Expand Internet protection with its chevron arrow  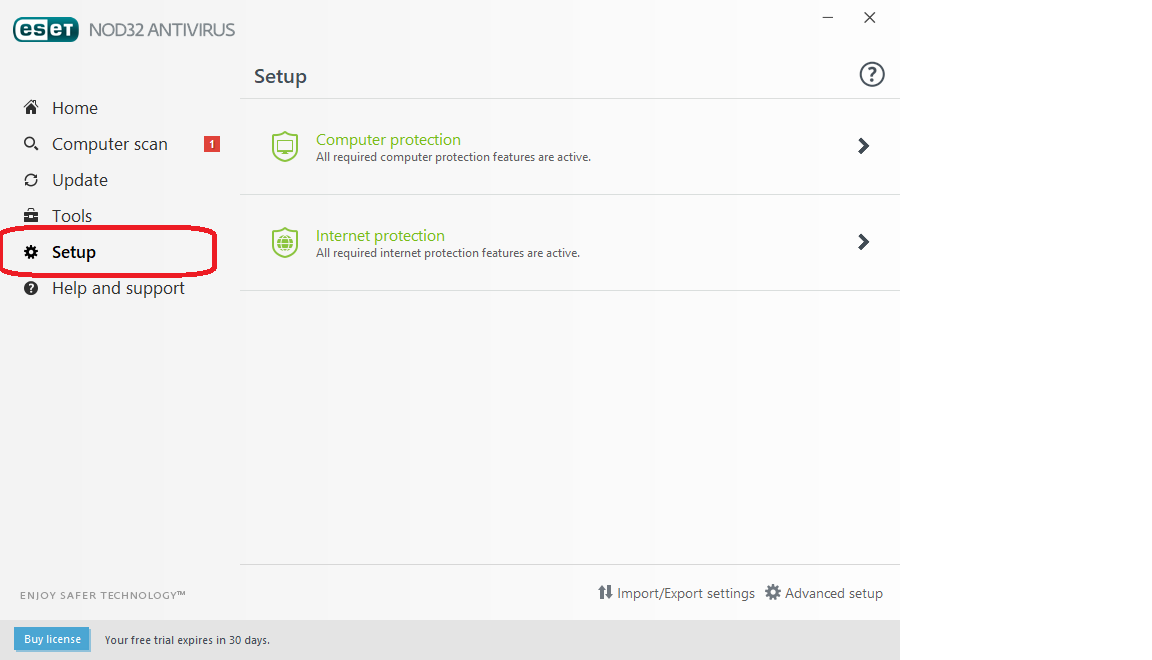[x=864, y=242]
